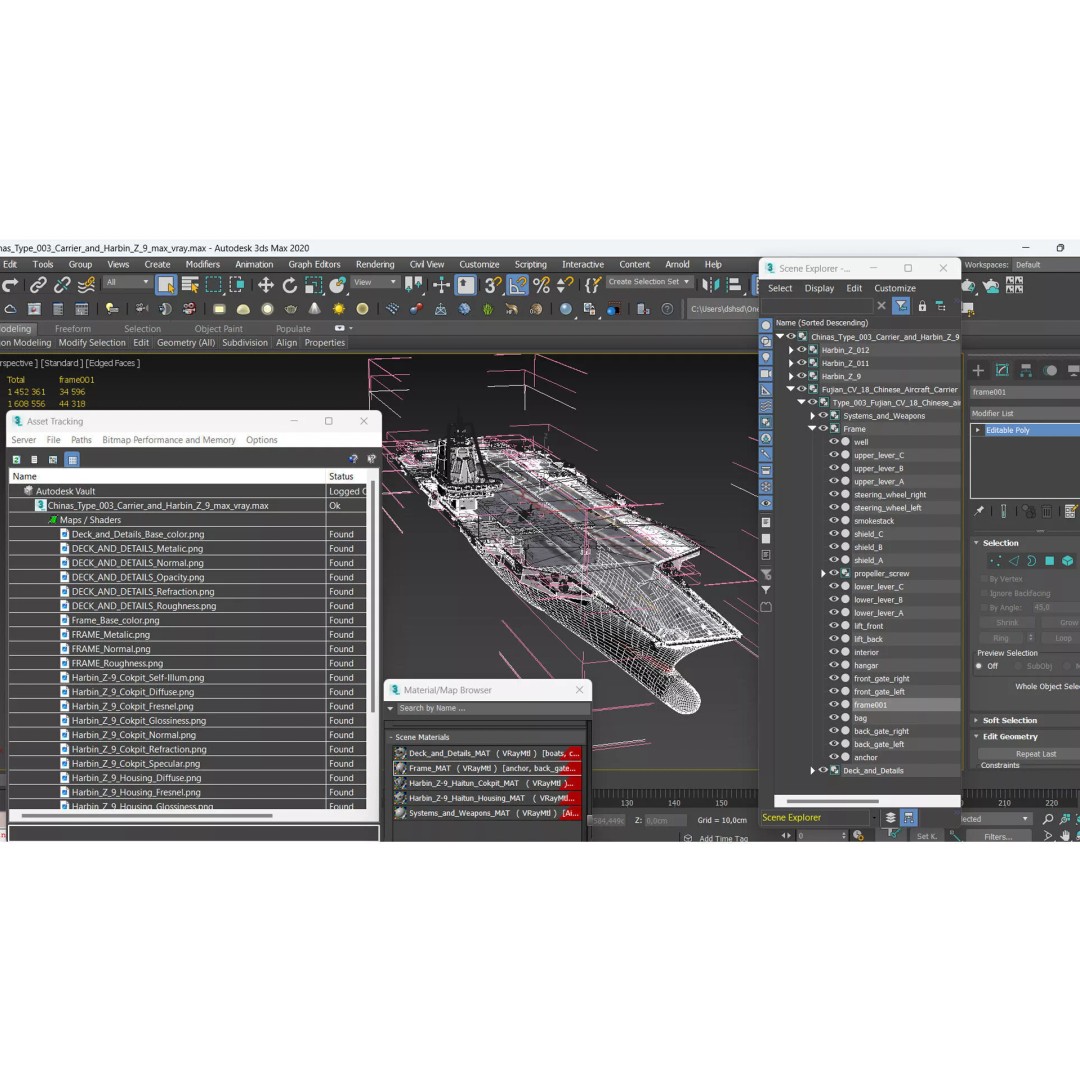
Task: Click the Mirror tool icon
Action: pos(710,285)
